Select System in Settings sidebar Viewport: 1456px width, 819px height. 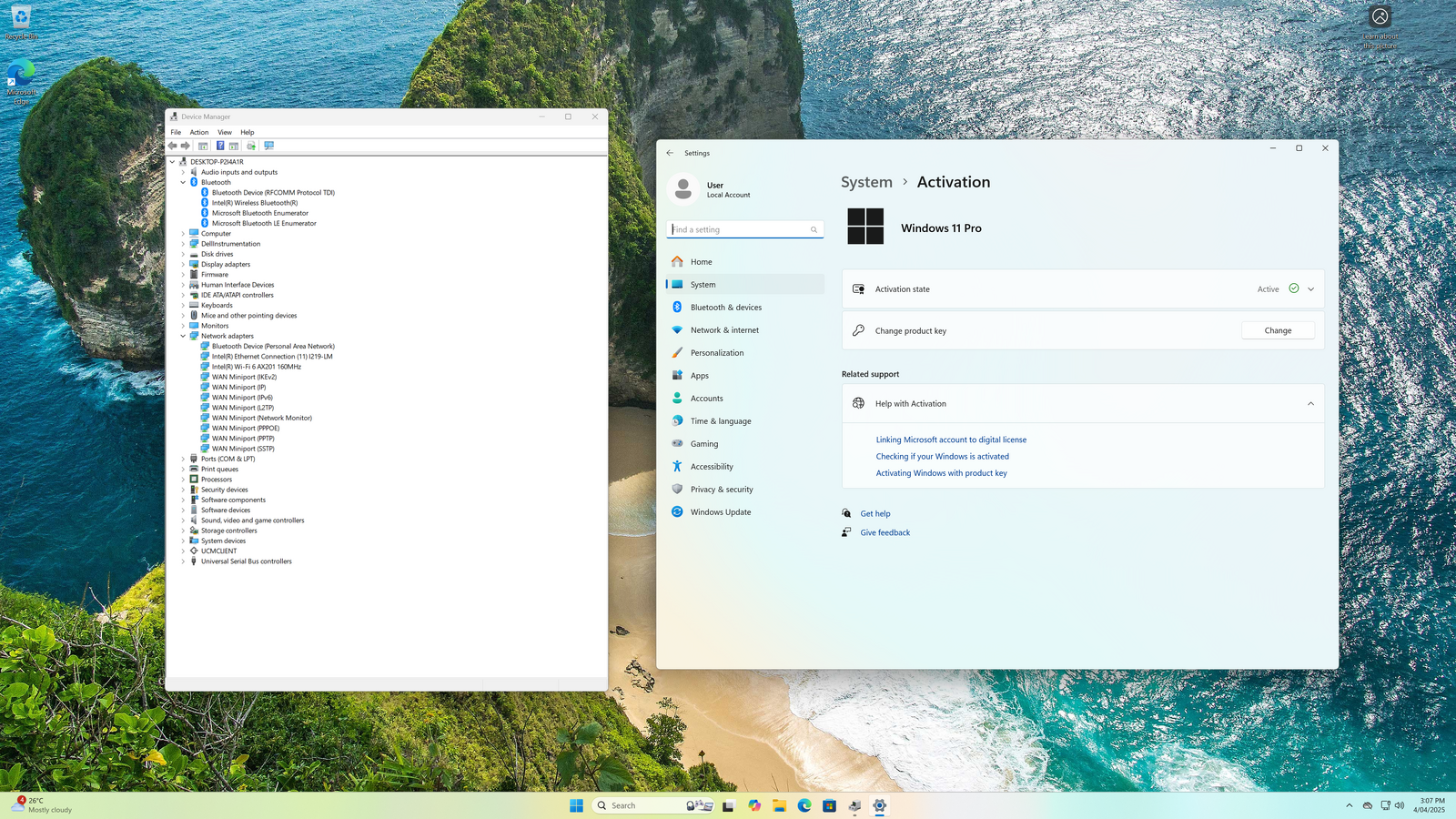tap(745, 285)
